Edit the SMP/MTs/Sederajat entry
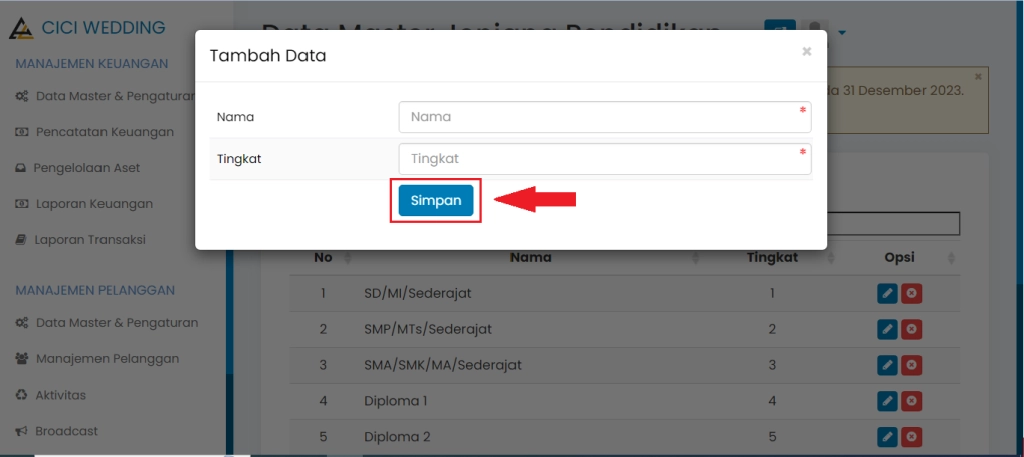Viewport: 1024px width, 457px height. pos(886,329)
